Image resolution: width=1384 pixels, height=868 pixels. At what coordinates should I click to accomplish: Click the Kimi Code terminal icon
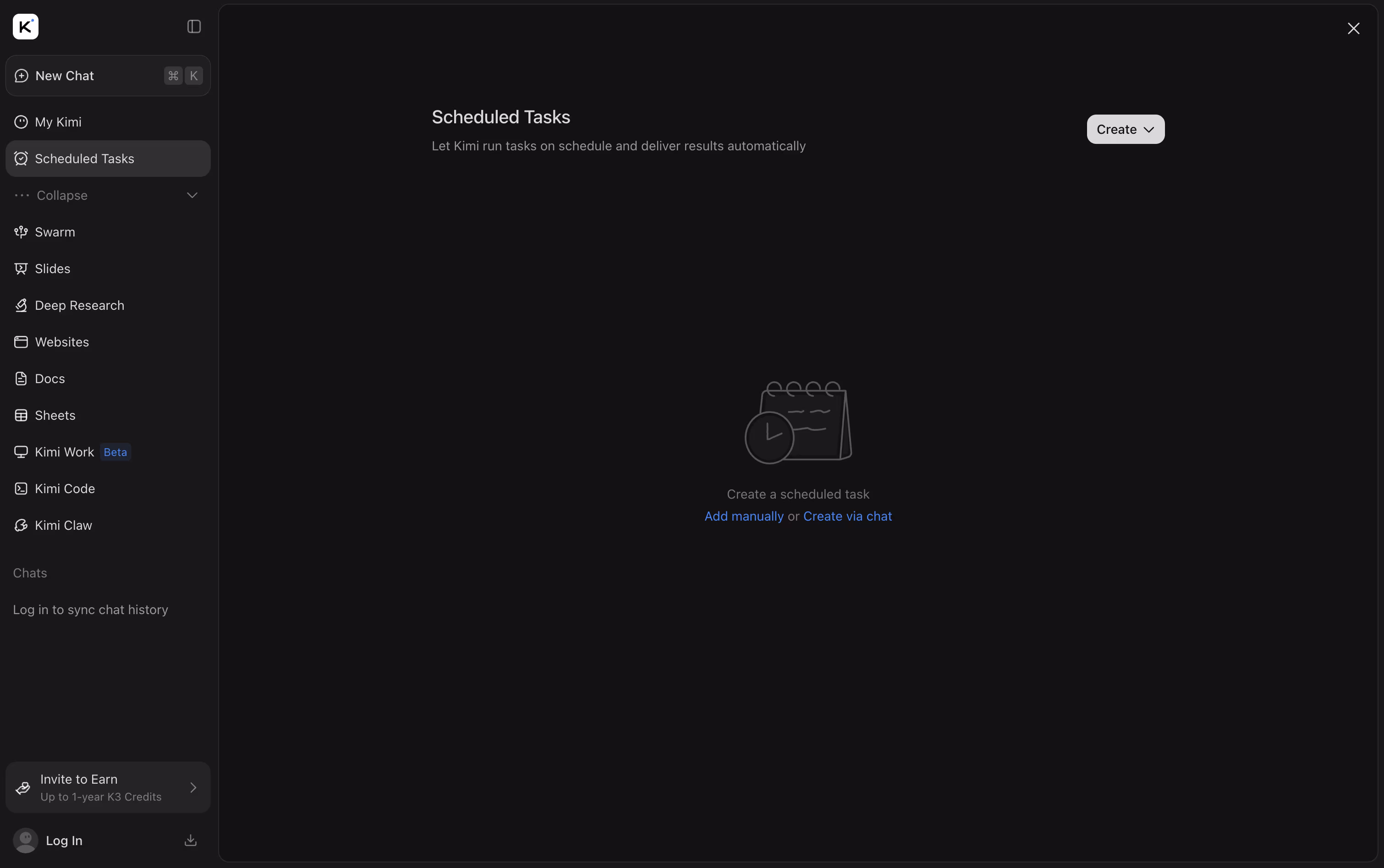[21, 489]
